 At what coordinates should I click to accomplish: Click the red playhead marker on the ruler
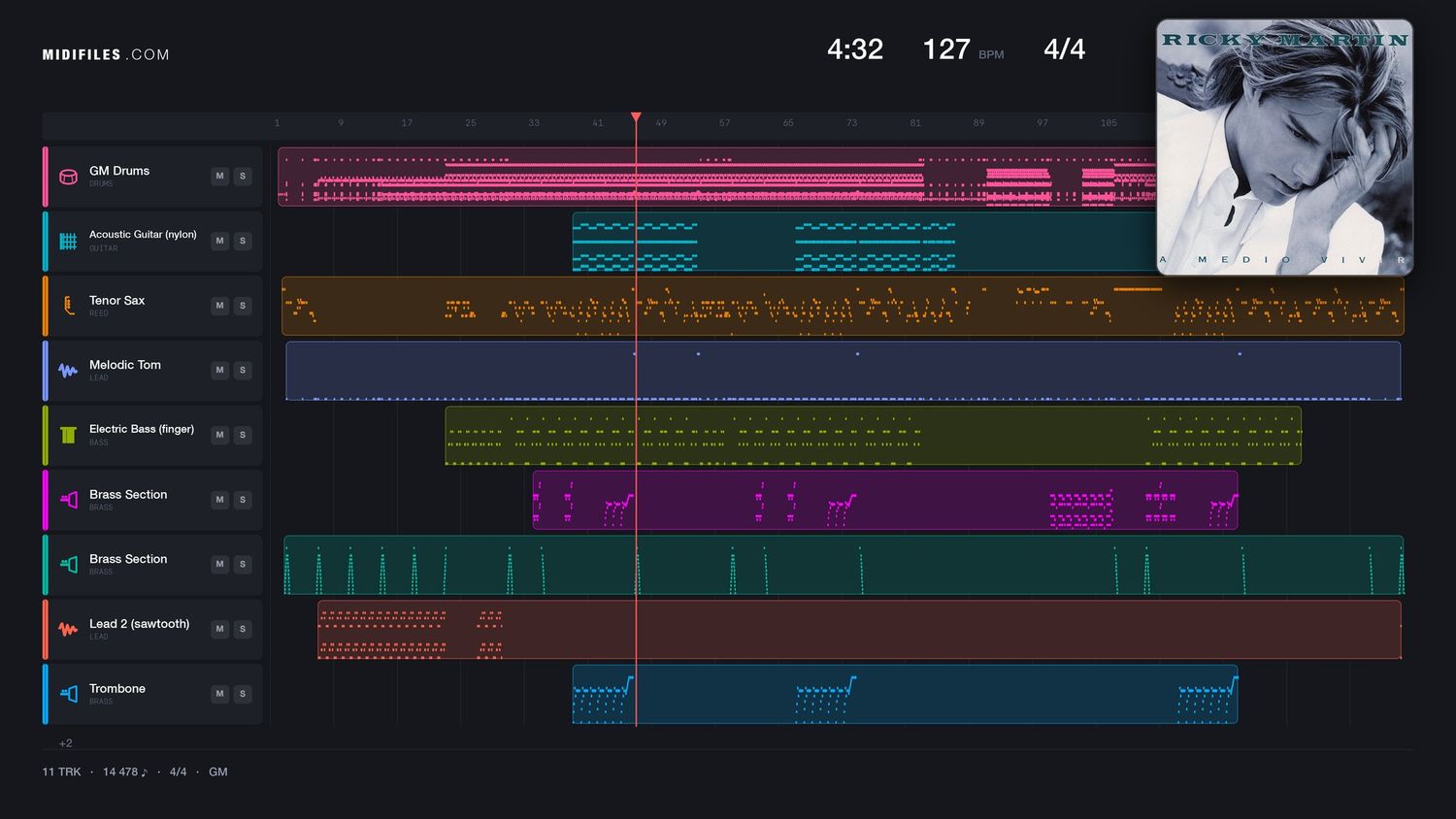tap(636, 117)
